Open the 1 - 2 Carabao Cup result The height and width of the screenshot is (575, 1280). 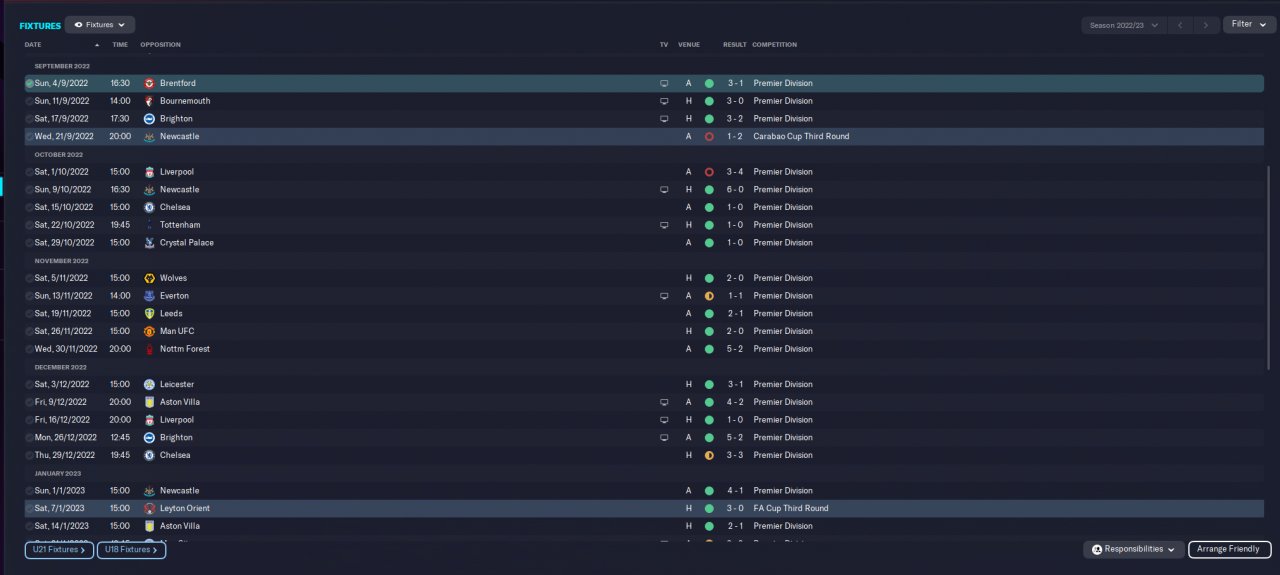pyautogui.click(x=735, y=137)
